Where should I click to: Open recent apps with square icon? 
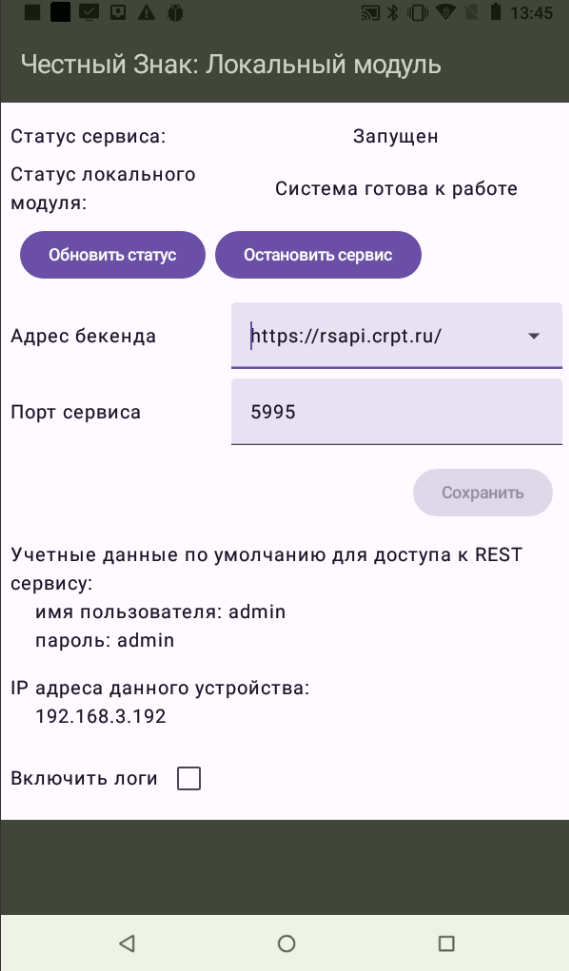click(446, 943)
